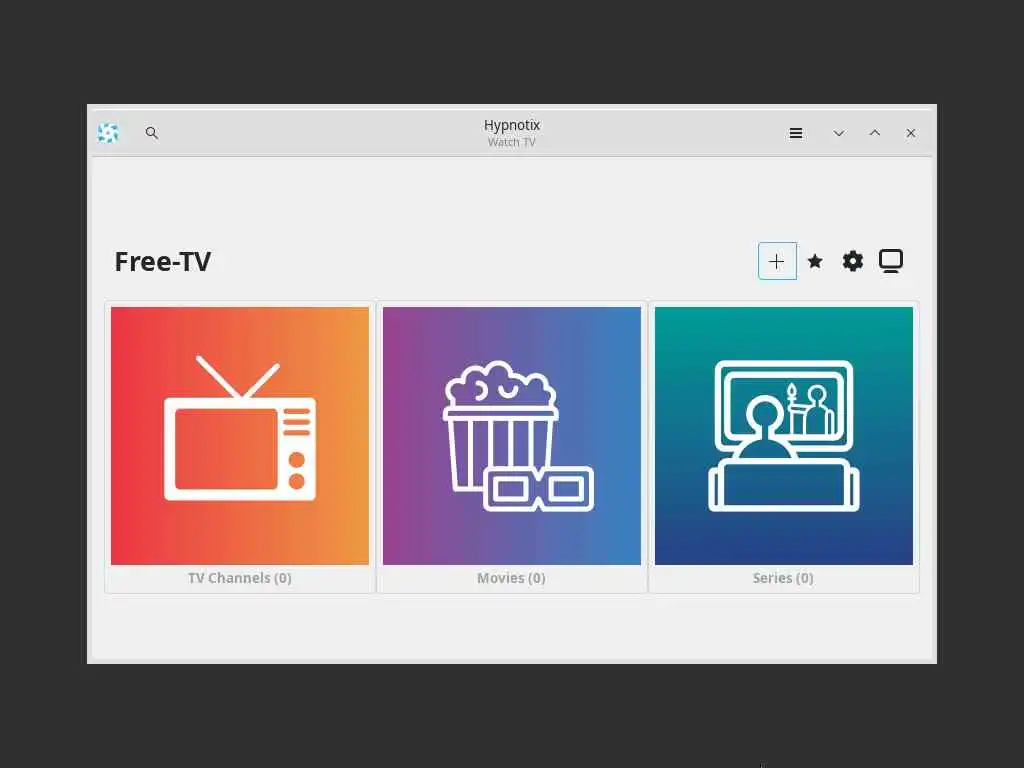Open the hamburger menu in the titlebar
Screen dimensions: 1024x768
[795, 133]
